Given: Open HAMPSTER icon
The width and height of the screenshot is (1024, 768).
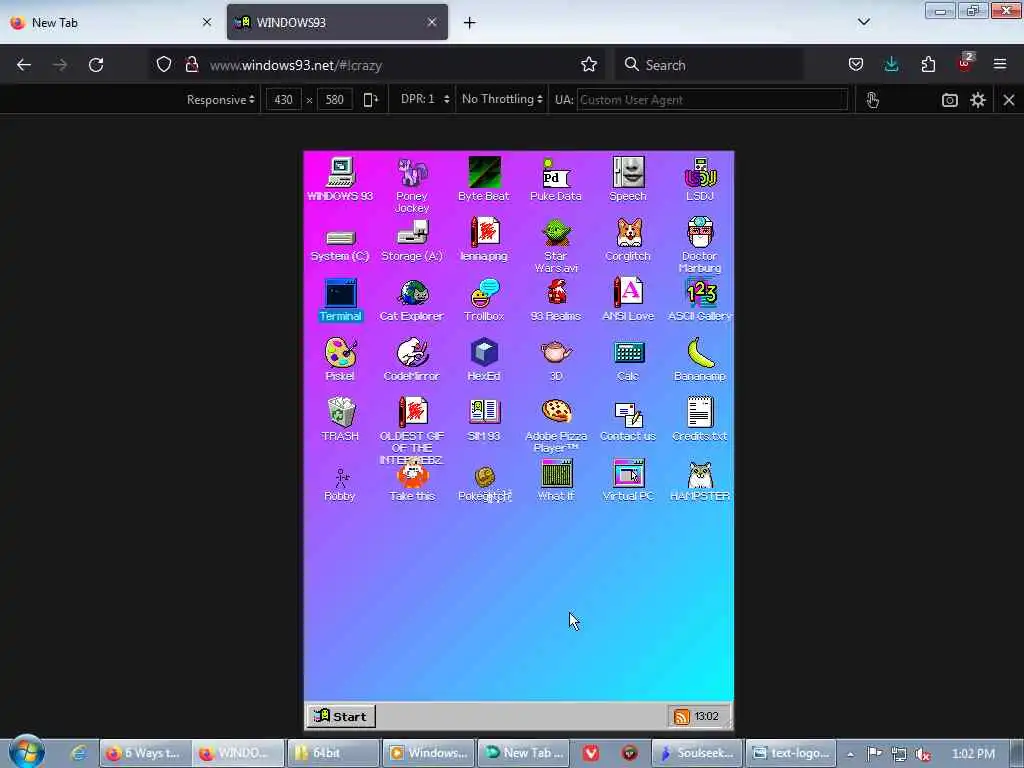Looking at the screenshot, I should (700, 474).
